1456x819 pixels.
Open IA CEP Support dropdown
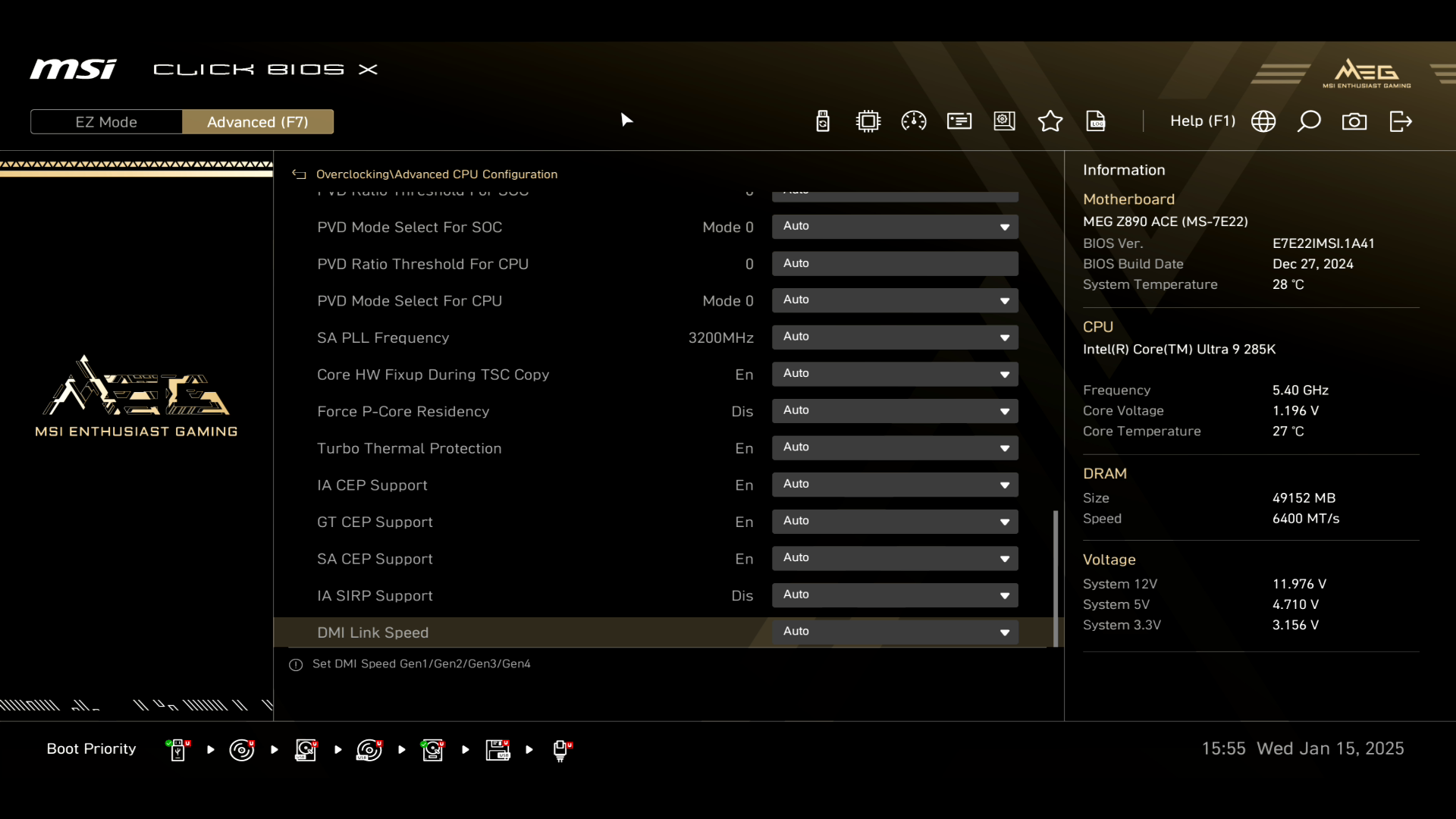pyautogui.click(x=895, y=485)
